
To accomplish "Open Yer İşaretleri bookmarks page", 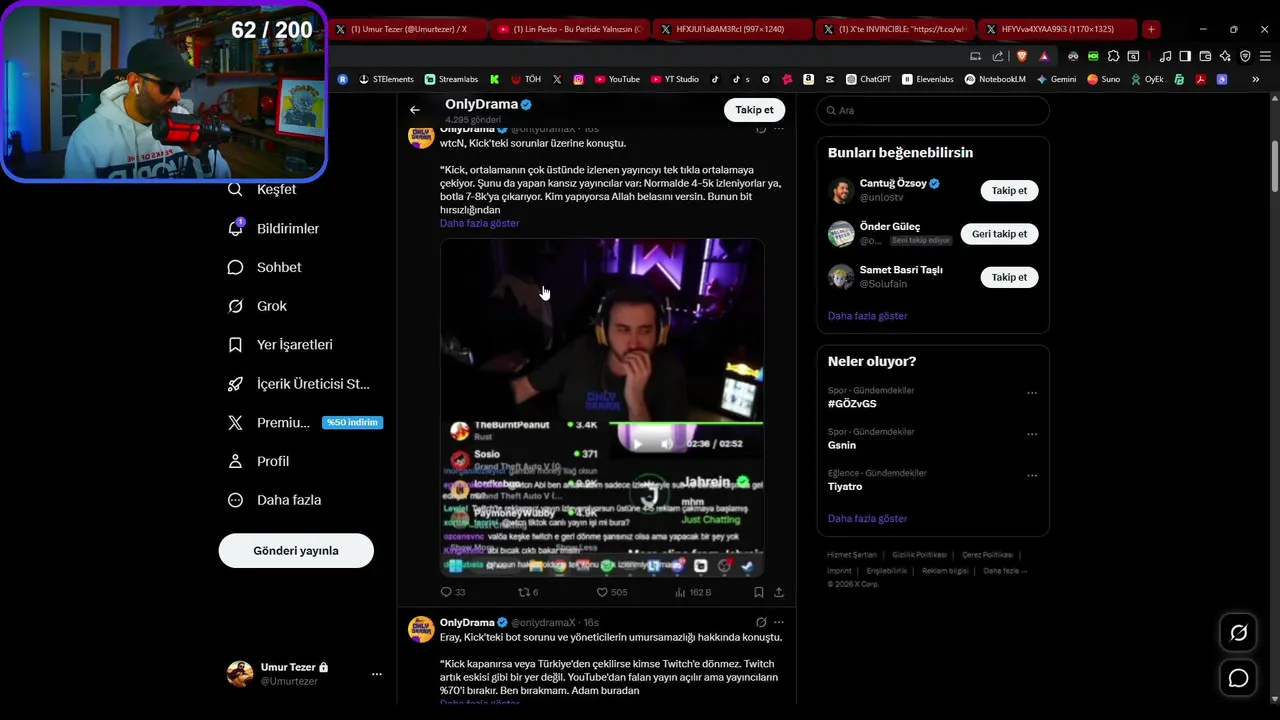I will tap(281, 344).
